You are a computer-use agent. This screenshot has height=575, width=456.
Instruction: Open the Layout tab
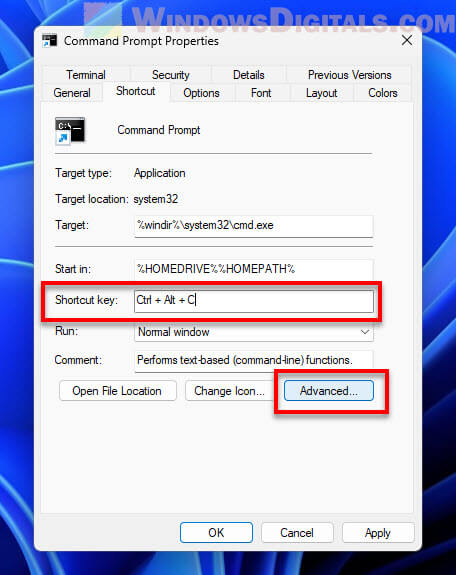pyautogui.click(x=321, y=93)
